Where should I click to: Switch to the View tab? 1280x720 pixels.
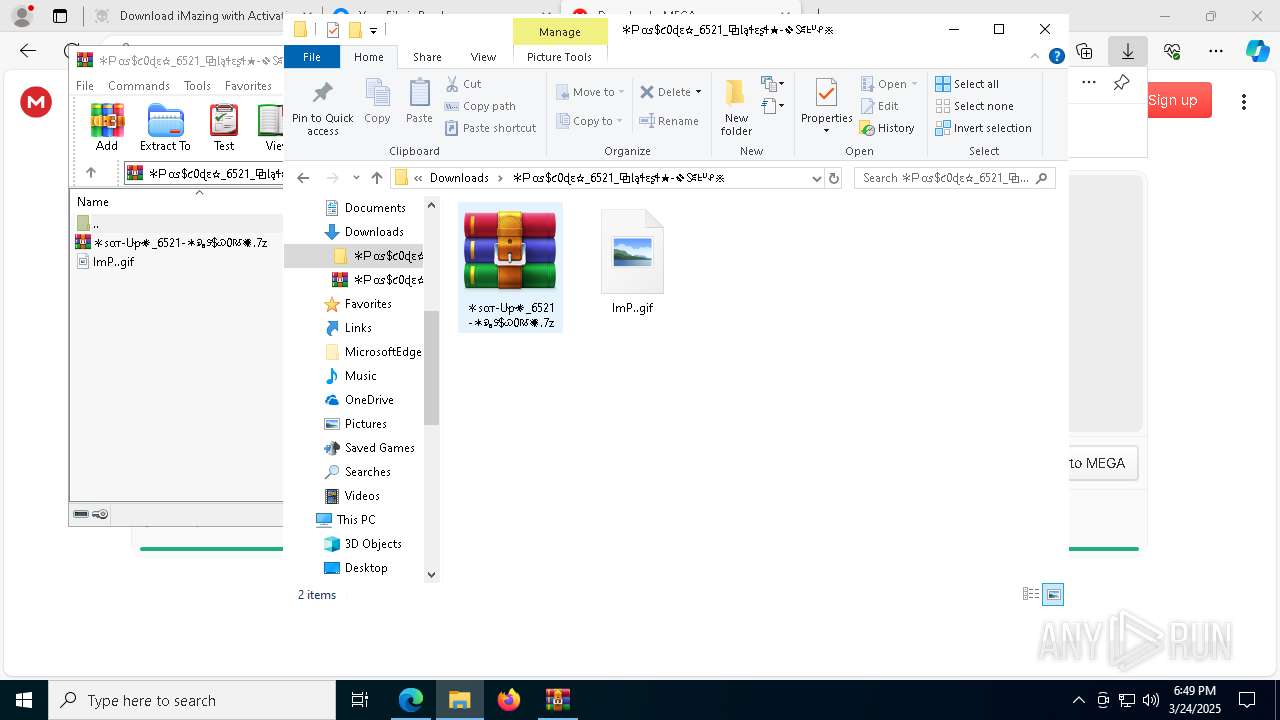(x=483, y=57)
